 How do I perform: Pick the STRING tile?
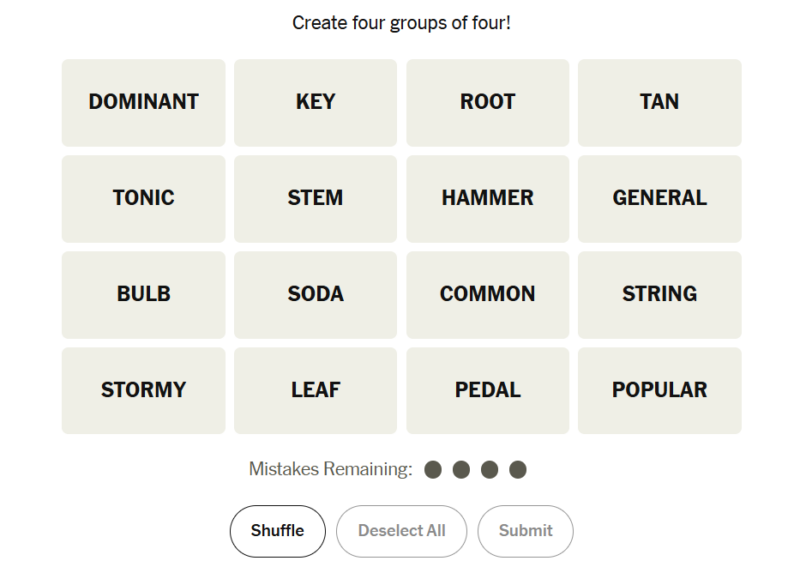(x=659, y=294)
